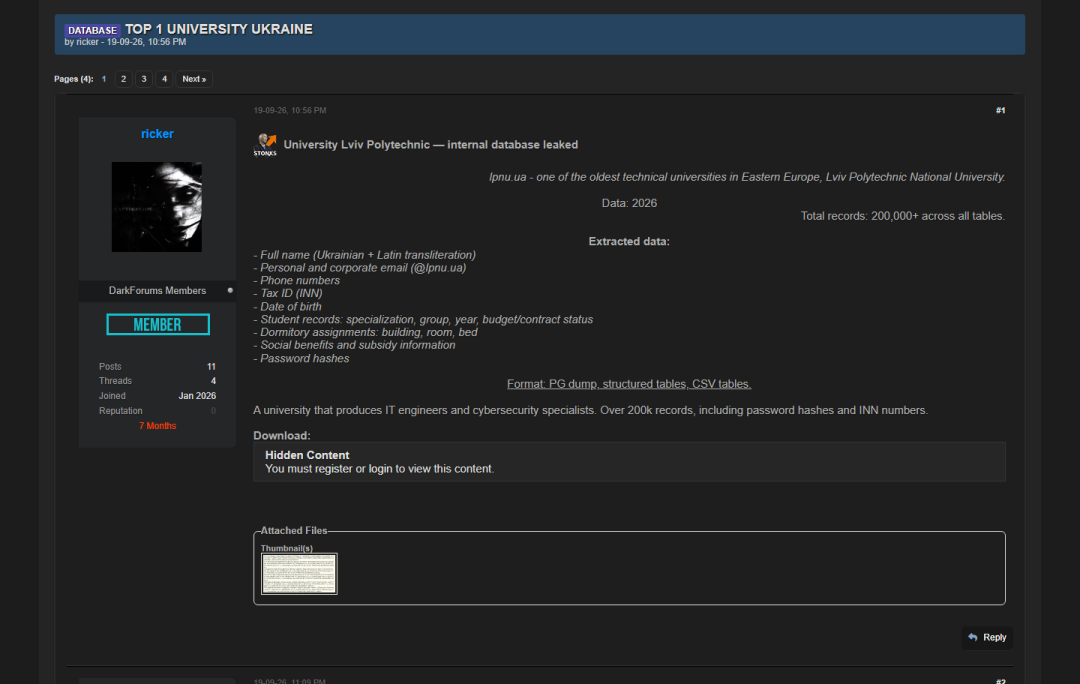Click the MEMBER rank badge
Viewport: 1080px width, 684px height.
[158, 324]
